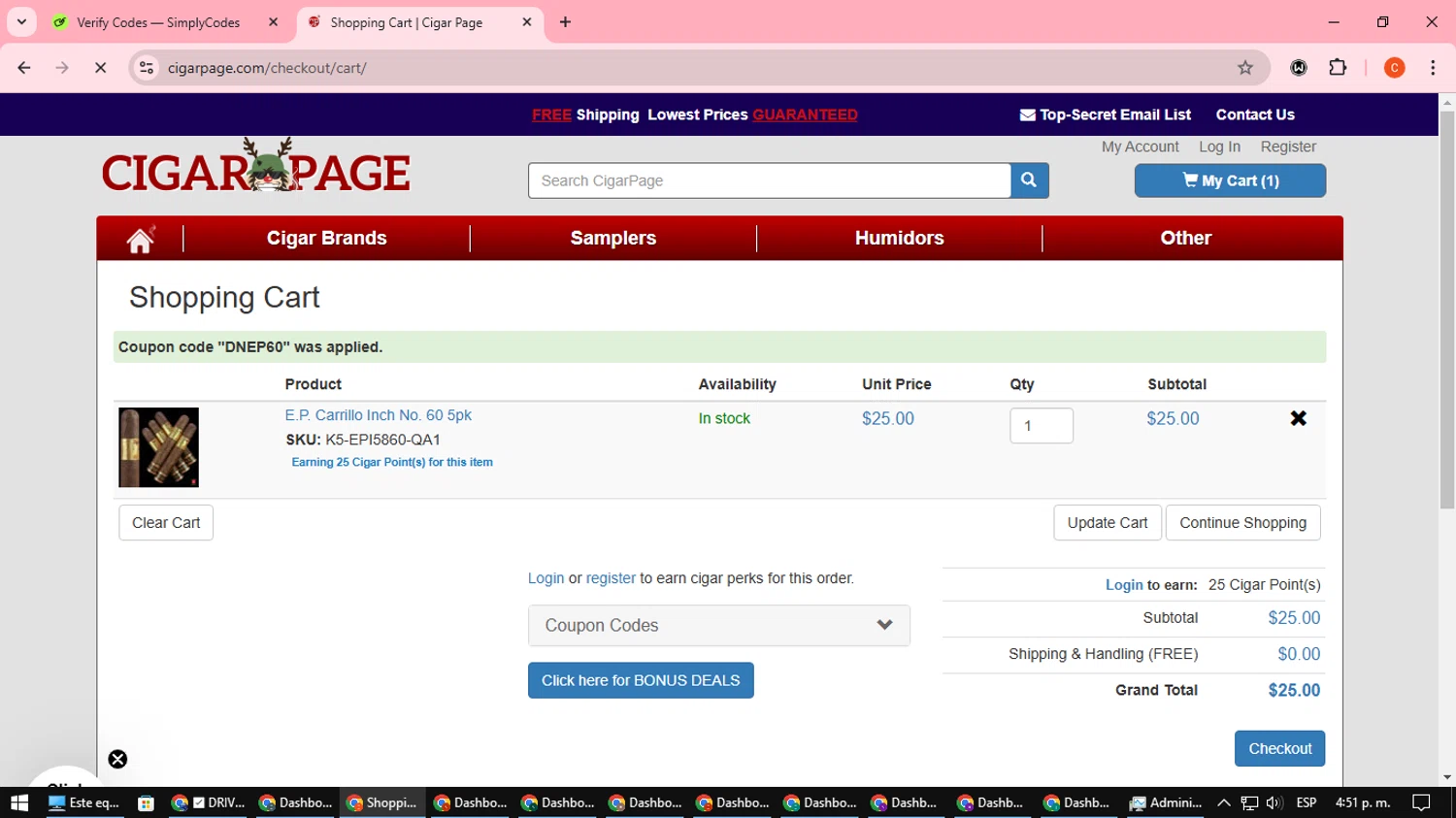1456x818 pixels.
Task: Click Continue Shopping button
Action: [x=1243, y=523]
